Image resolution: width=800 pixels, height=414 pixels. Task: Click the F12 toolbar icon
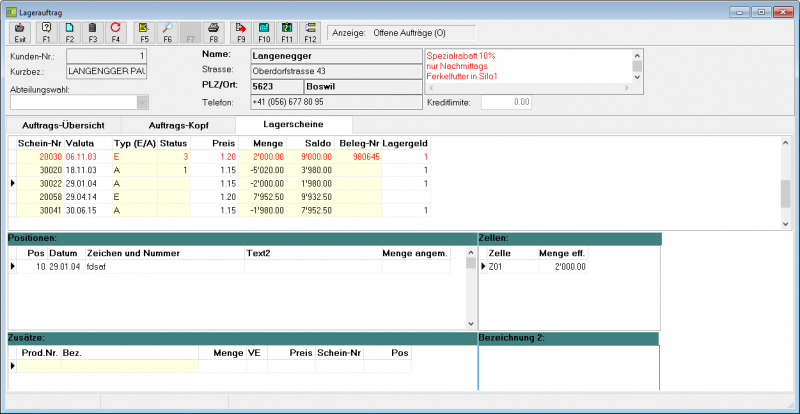[x=310, y=32]
